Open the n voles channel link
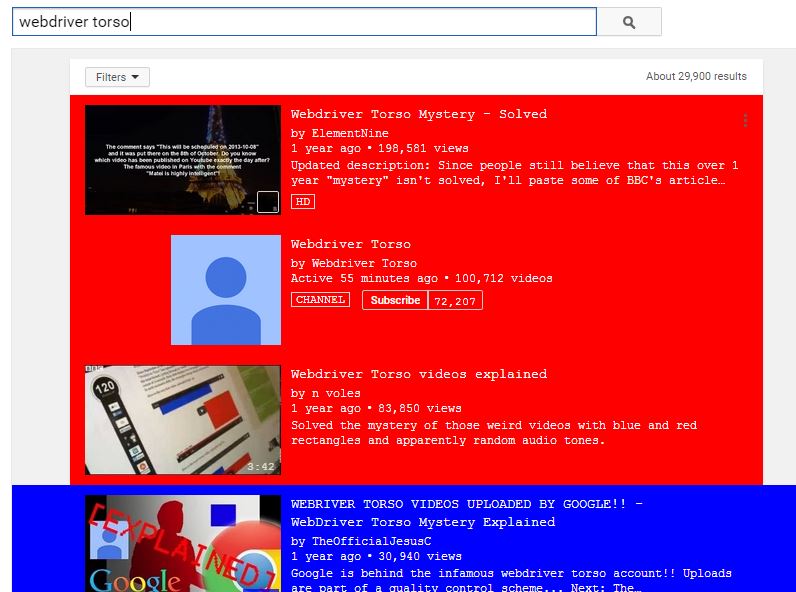The image size is (796, 592). pos(336,393)
